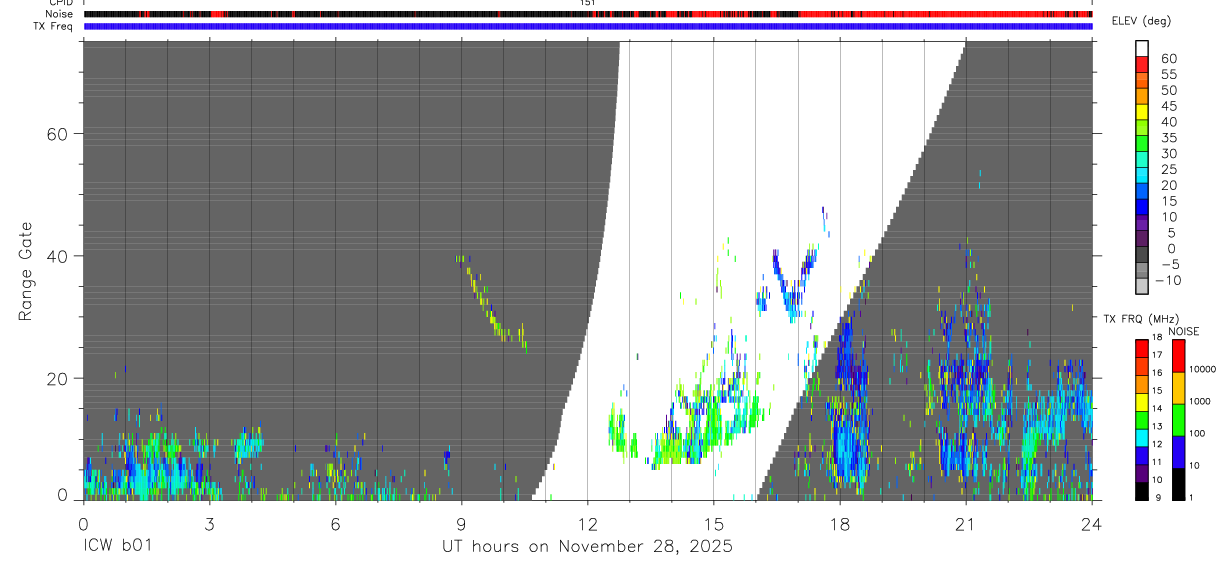Image resolution: width=1228 pixels, height=567 pixels.
Task: Click the '10000' value on NOISE scale
Action: [1203, 369]
